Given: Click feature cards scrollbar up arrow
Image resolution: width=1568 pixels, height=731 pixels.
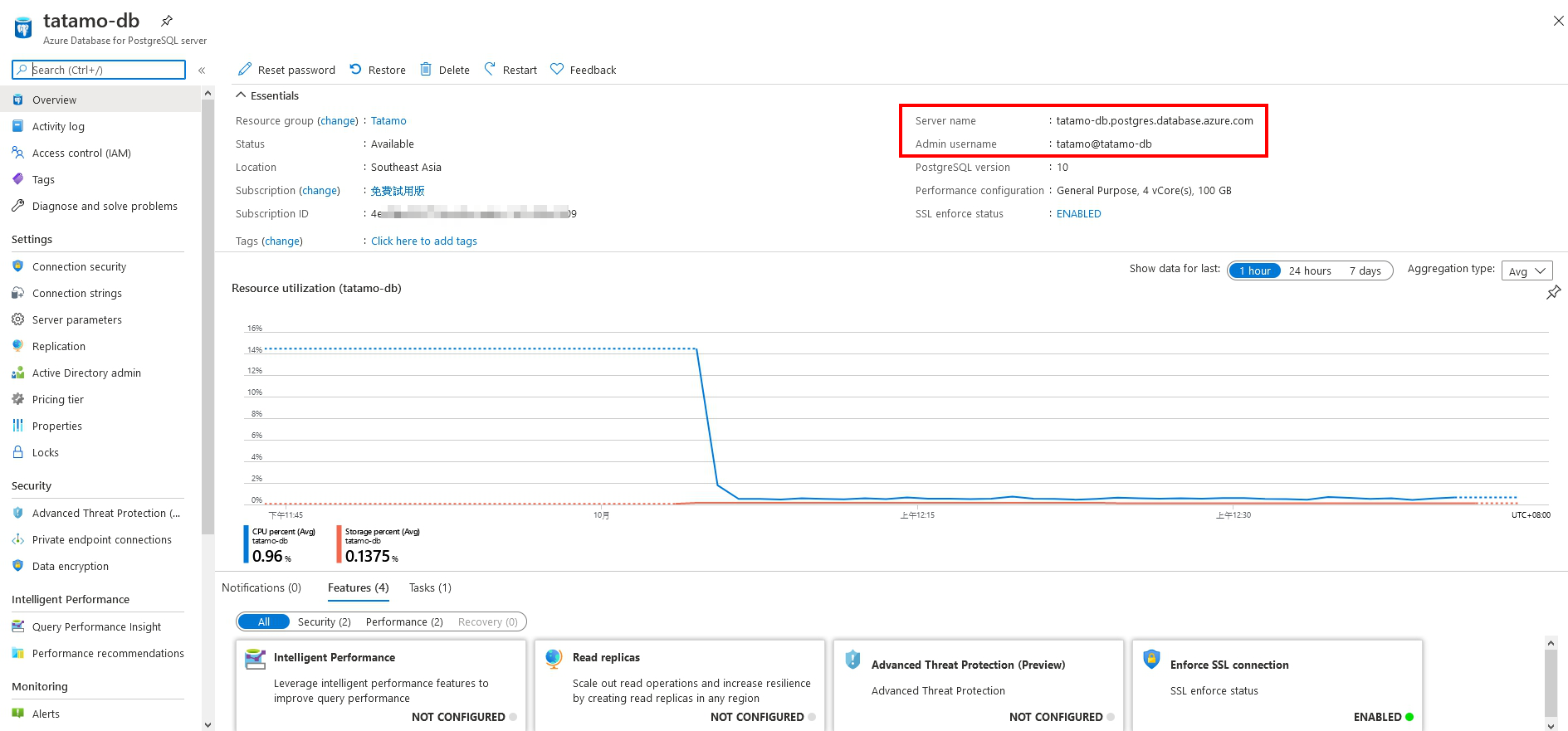Looking at the screenshot, I should [x=1551, y=642].
